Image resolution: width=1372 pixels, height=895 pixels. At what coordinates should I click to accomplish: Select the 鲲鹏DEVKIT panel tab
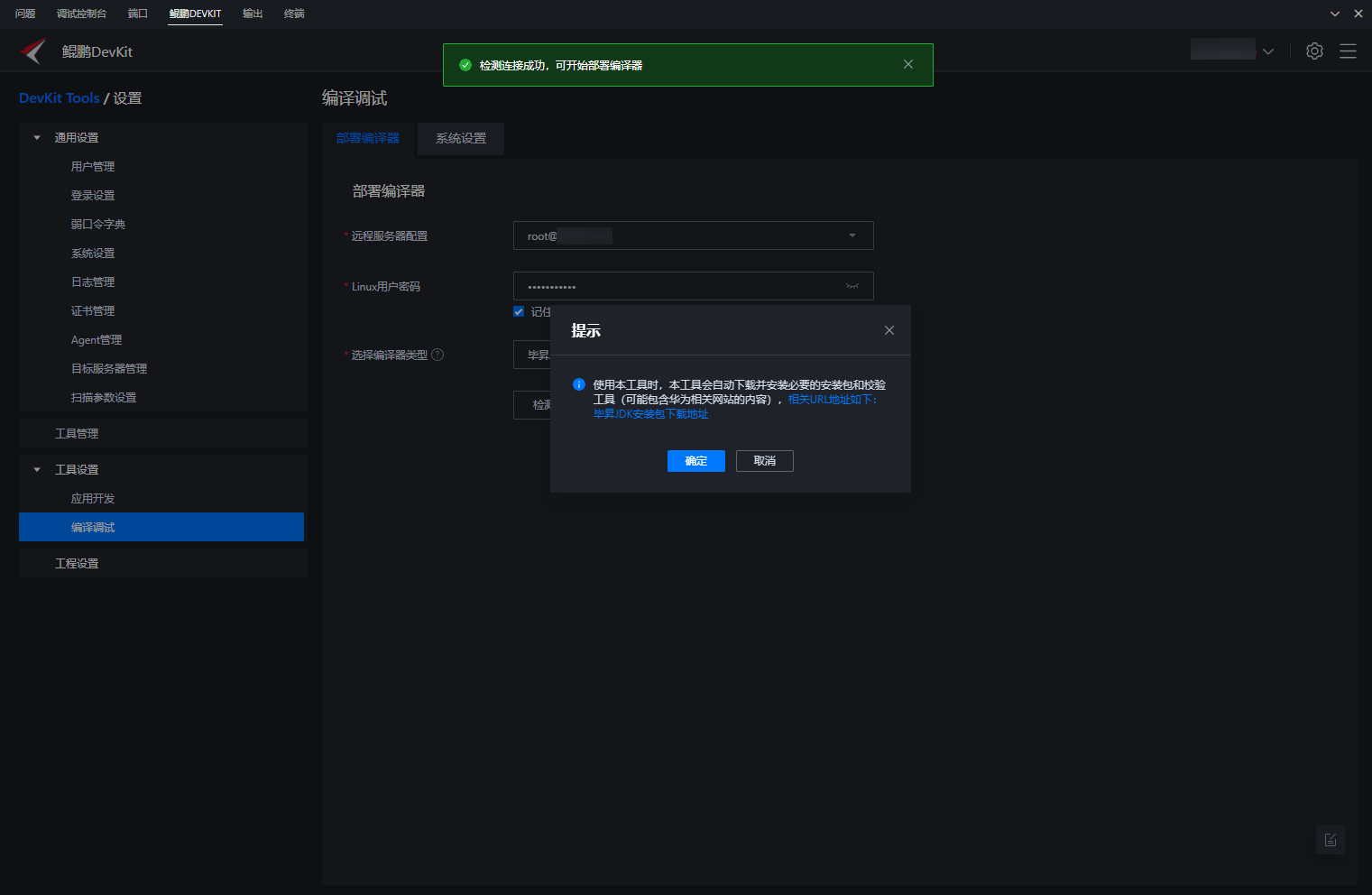click(195, 14)
